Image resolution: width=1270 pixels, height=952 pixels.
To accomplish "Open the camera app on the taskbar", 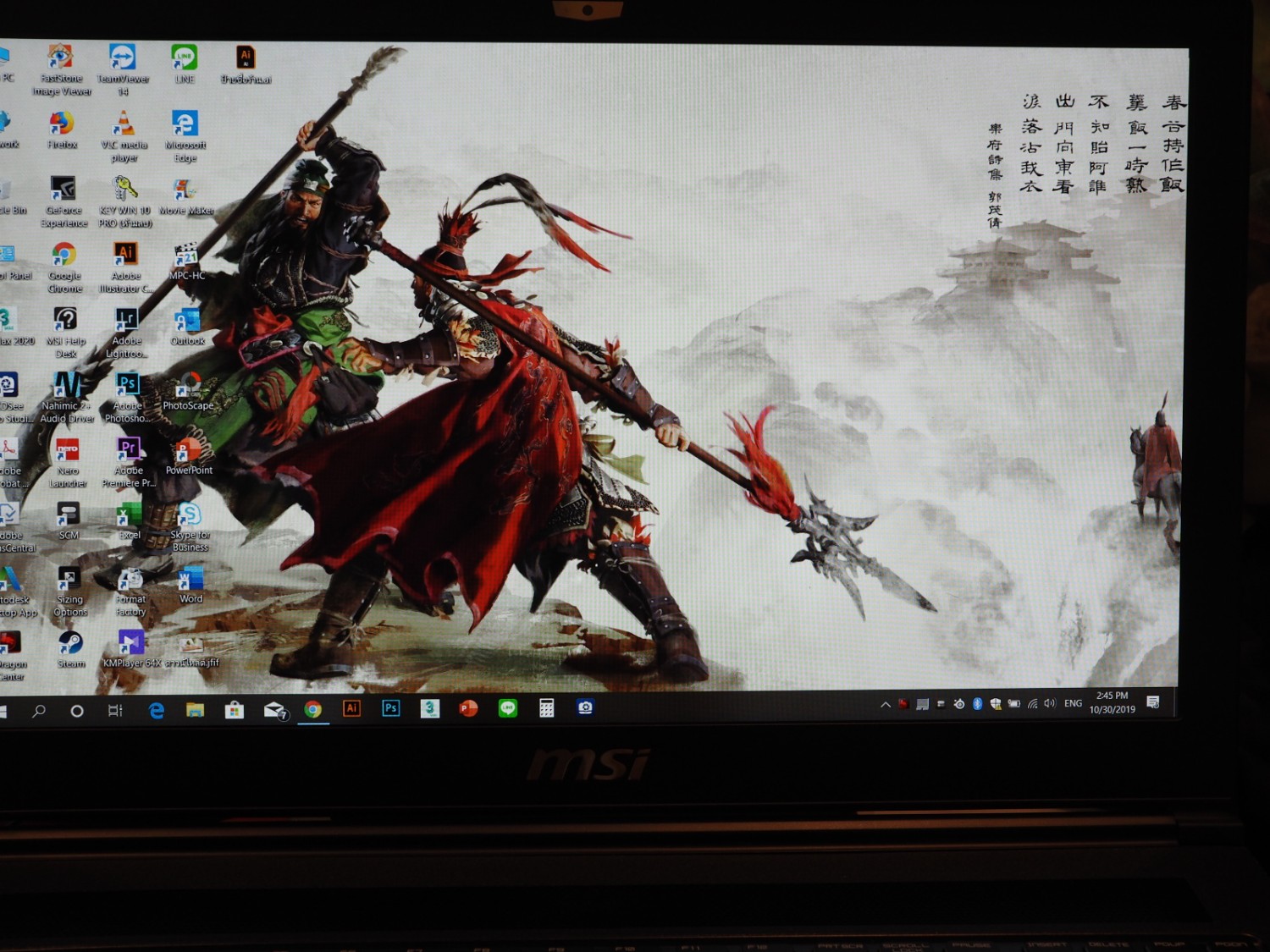I will pos(585,707).
